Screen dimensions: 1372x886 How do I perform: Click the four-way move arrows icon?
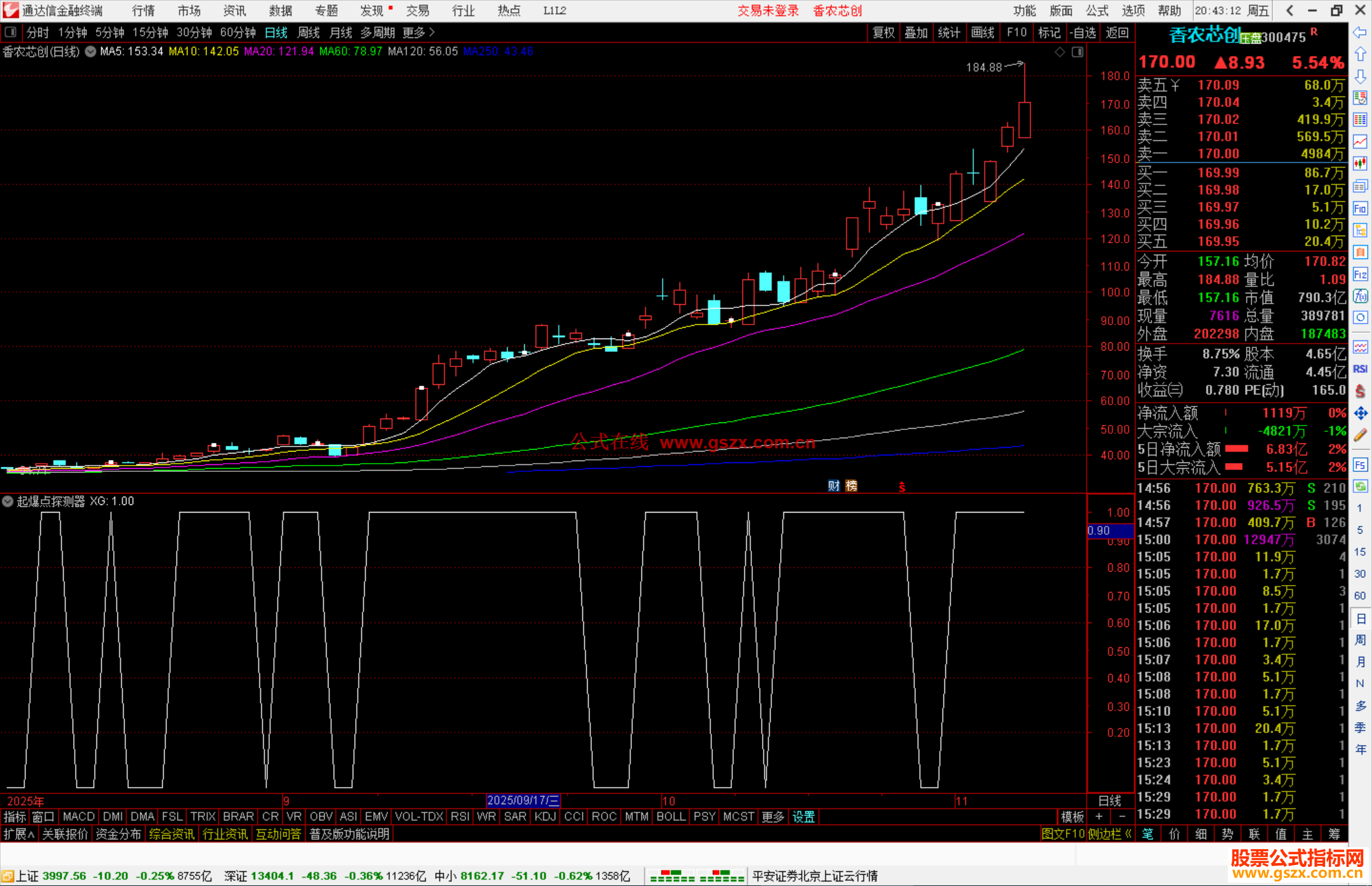pyautogui.click(x=1360, y=413)
